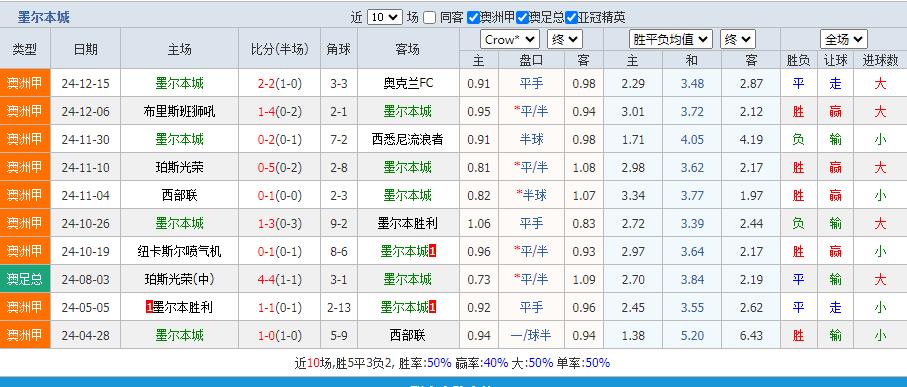907x387 pixels.
Task: Open the 终 dropdown next to Crow*
Action: point(565,40)
